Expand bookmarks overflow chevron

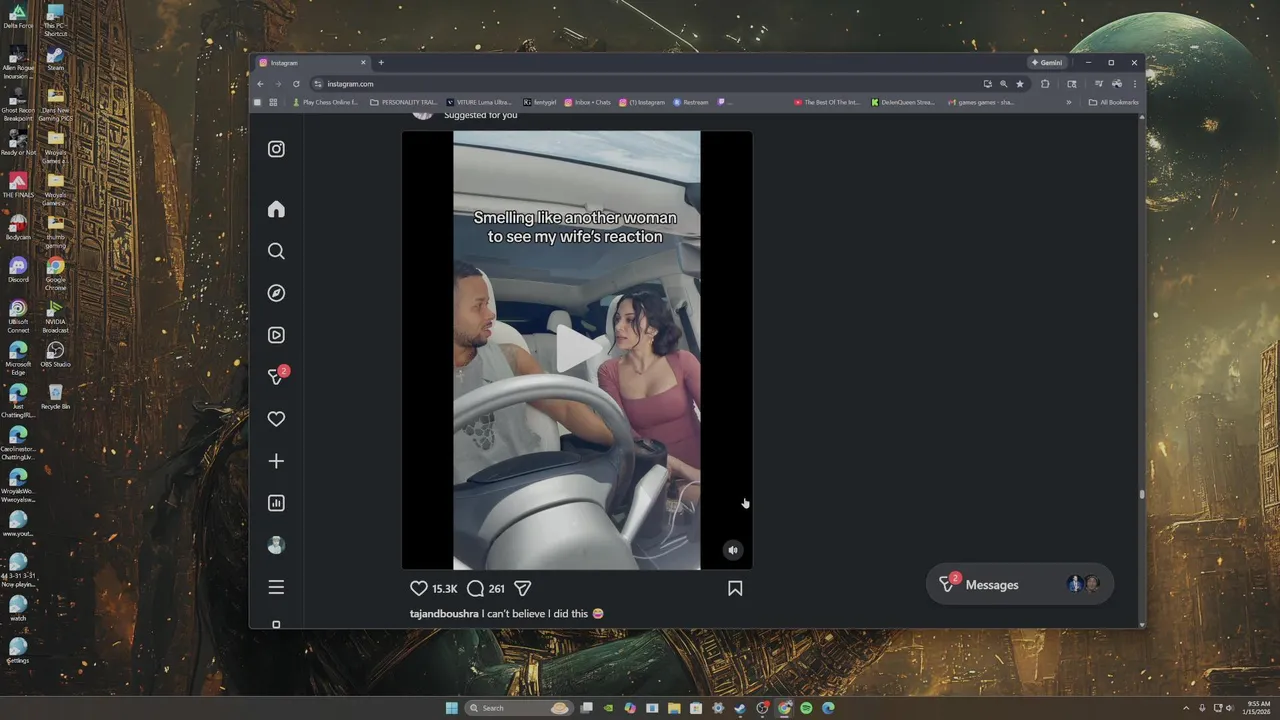[x=1068, y=102]
